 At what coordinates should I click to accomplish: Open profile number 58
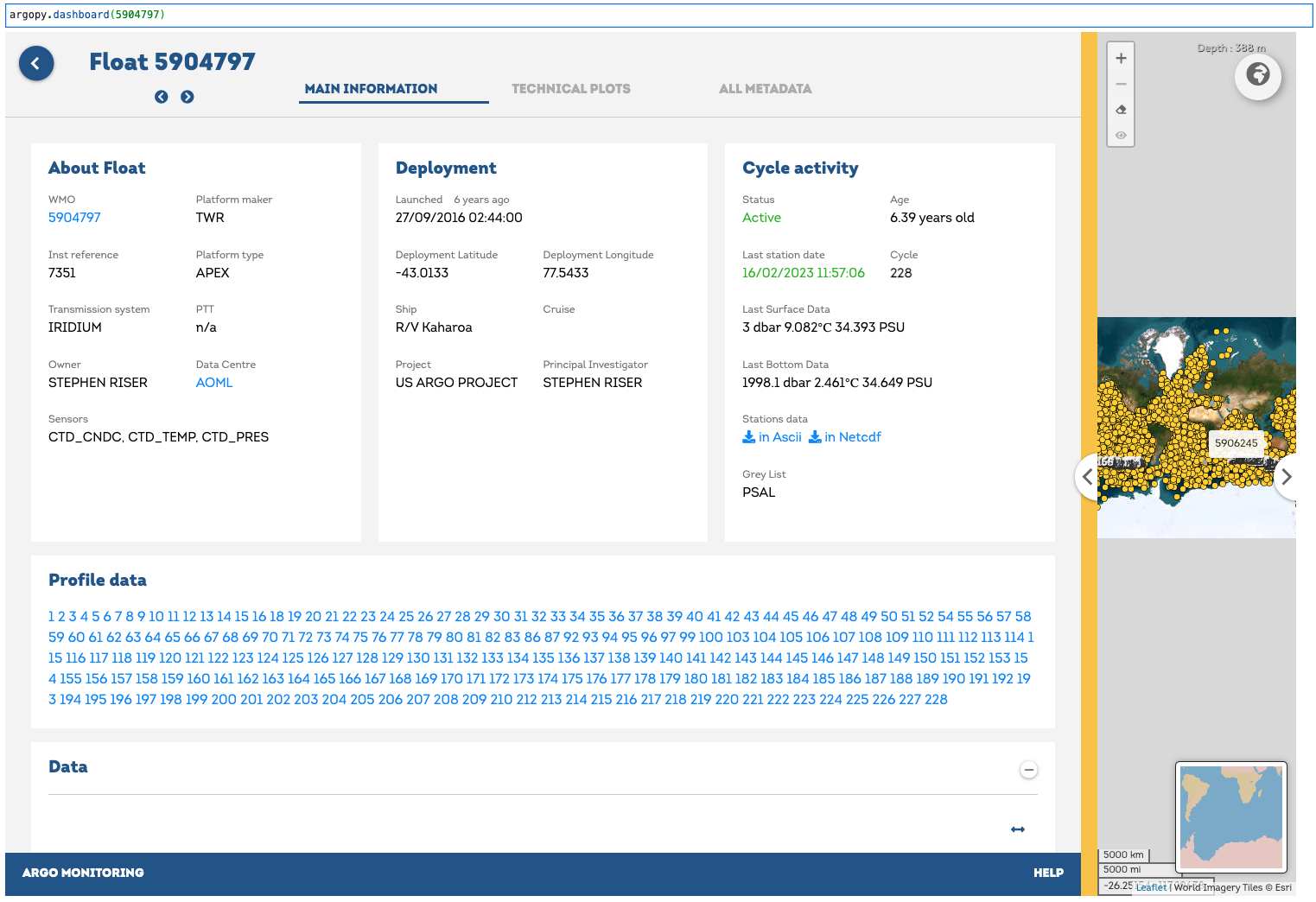1023,617
